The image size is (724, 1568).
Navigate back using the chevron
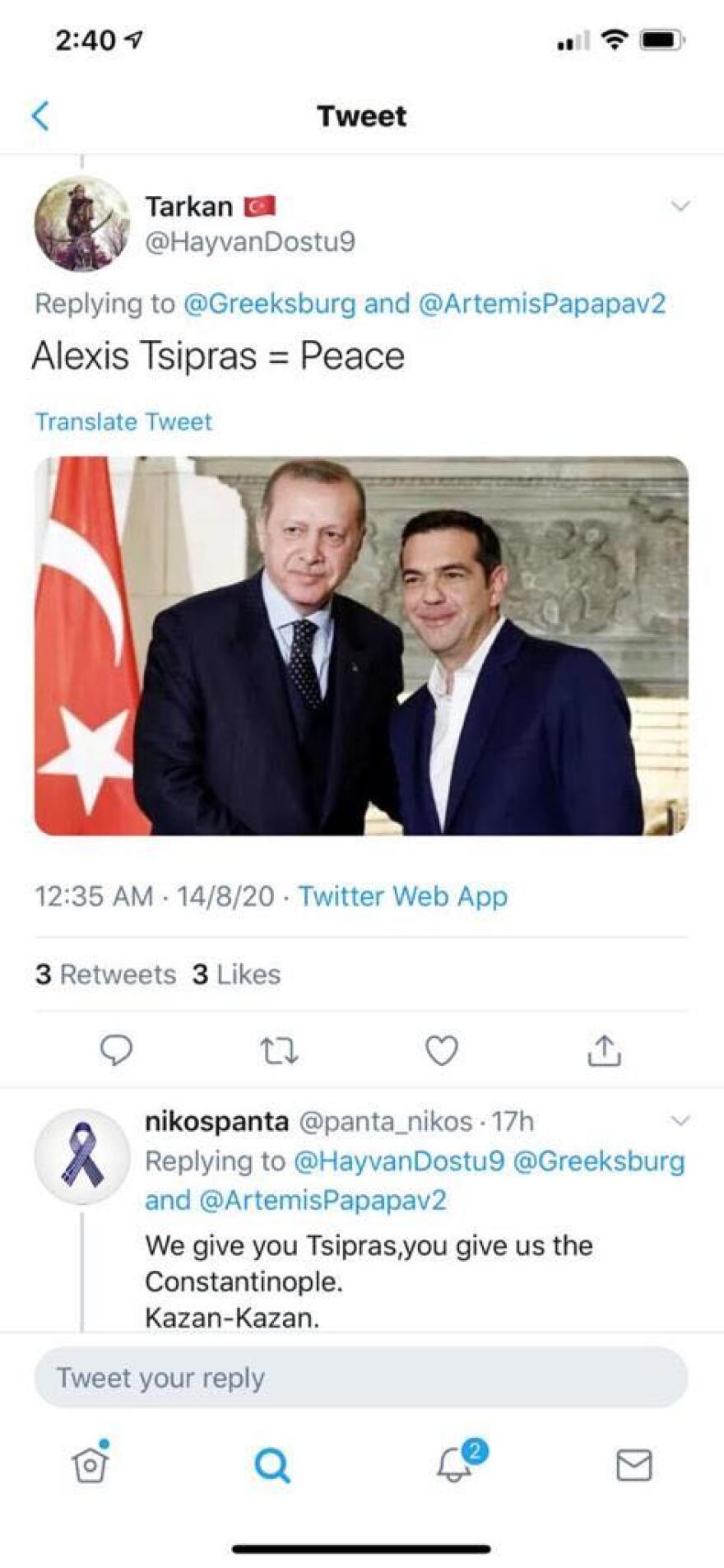(39, 115)
